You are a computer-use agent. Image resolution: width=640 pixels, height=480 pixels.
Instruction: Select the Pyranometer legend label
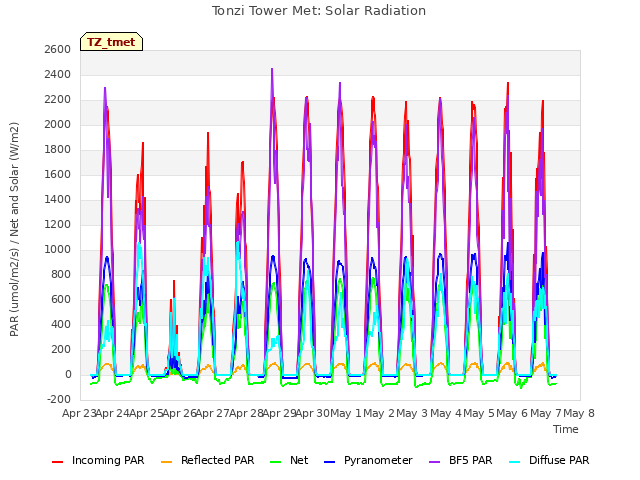pyautogui.click(x=378, y=460)
